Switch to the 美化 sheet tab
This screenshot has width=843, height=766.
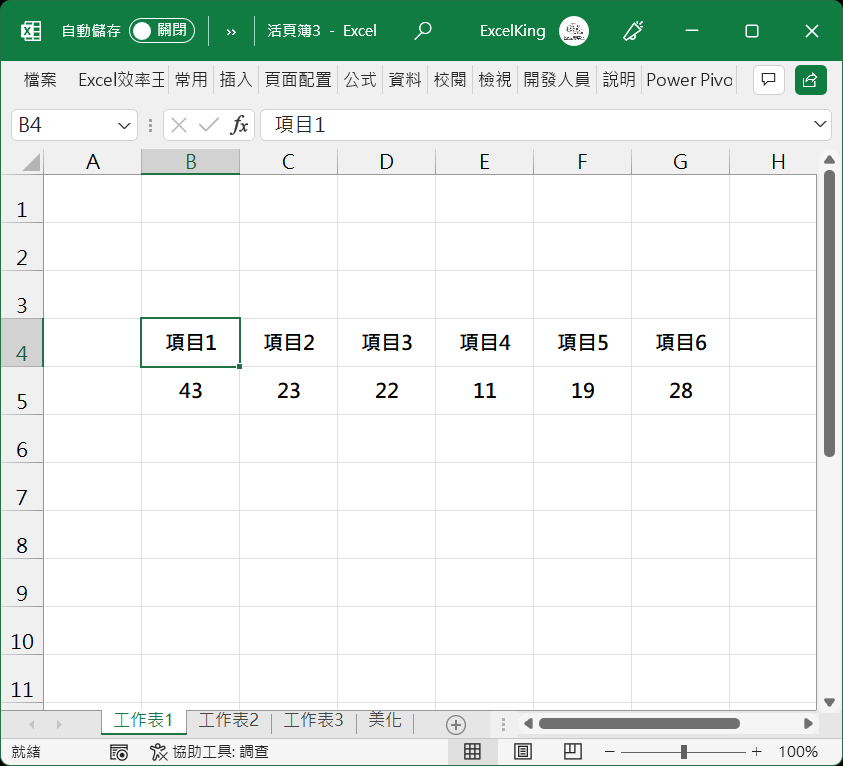(385, 720)
